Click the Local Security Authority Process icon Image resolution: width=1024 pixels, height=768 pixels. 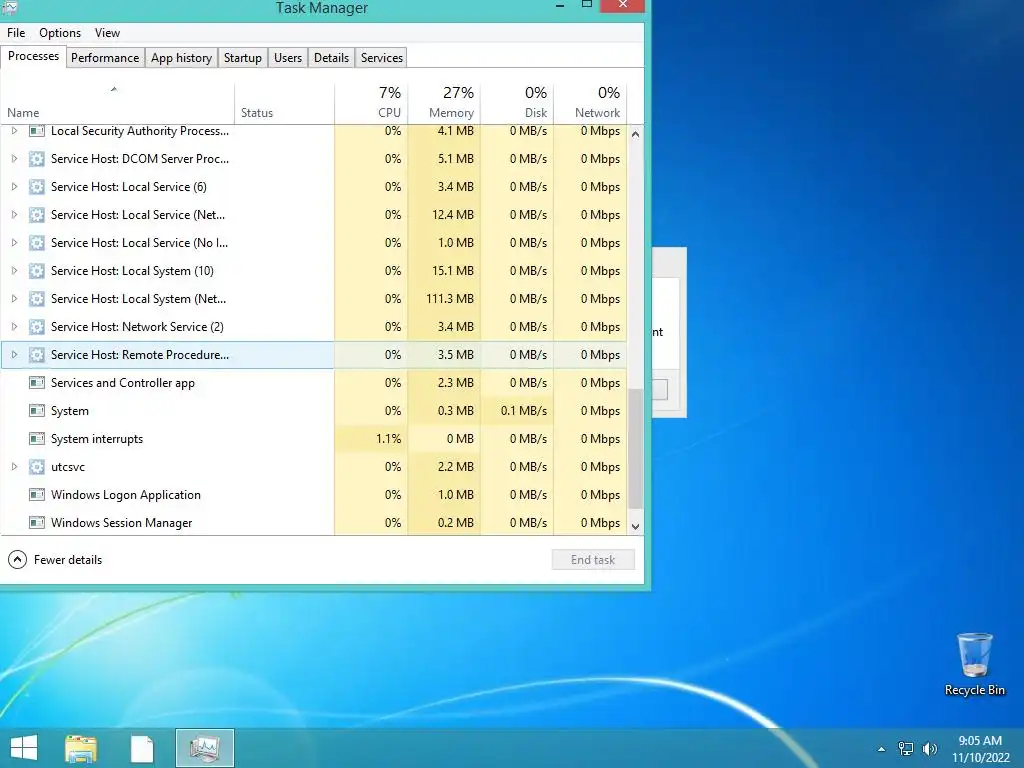37,131
